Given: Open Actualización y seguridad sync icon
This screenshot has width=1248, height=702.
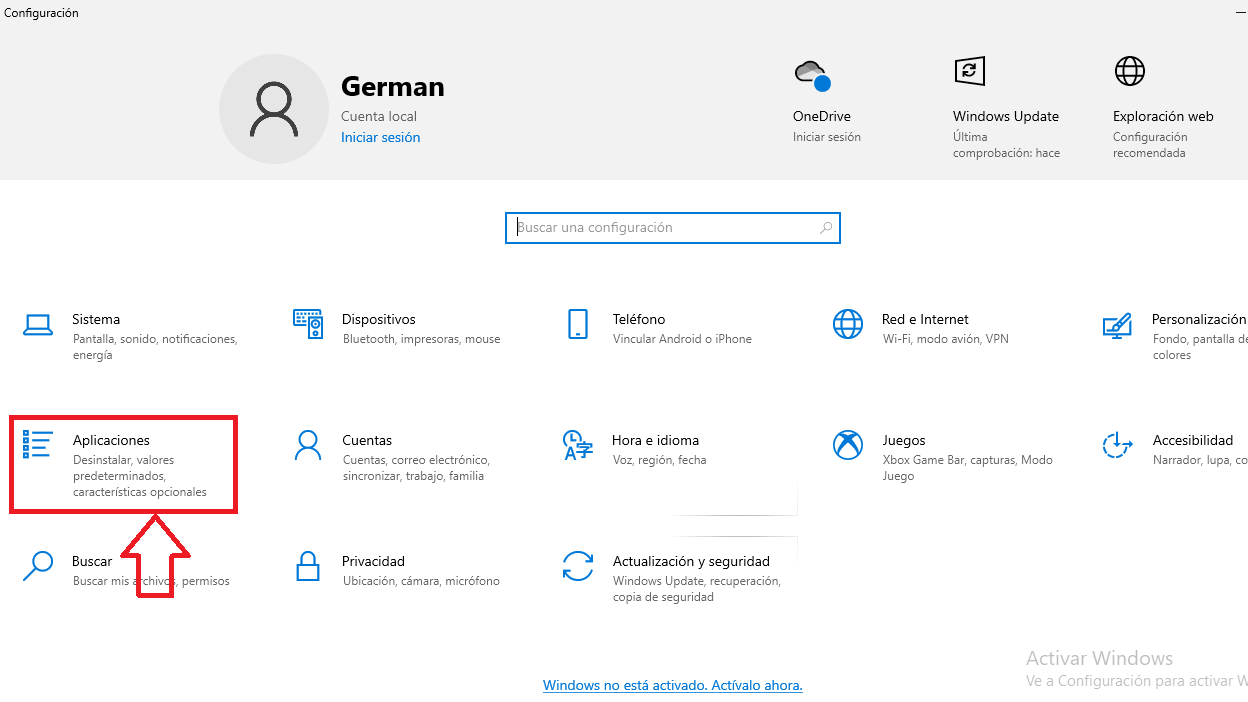Looking at the screenshot, I should [x=578, y=566].
